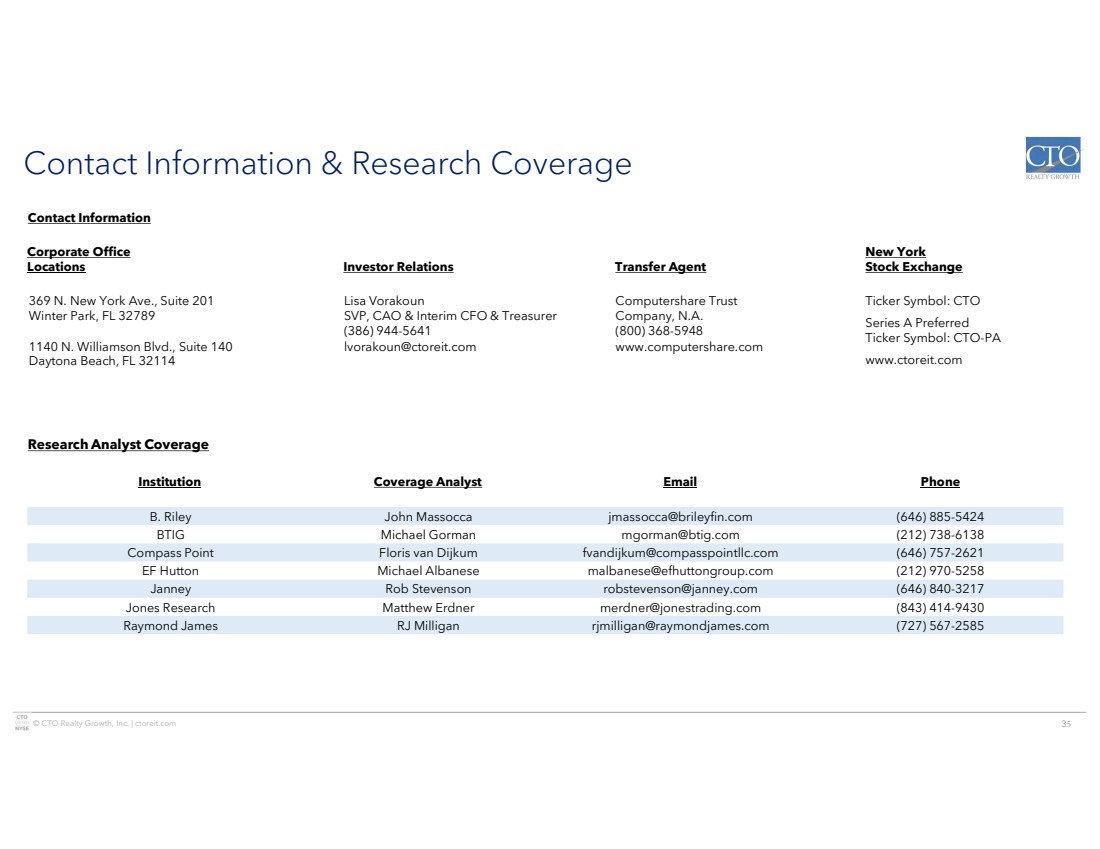Viewport: 1100px width, 849px height.
Task: Select the Jones Research institution cell
Action: [x=170, y=608]
